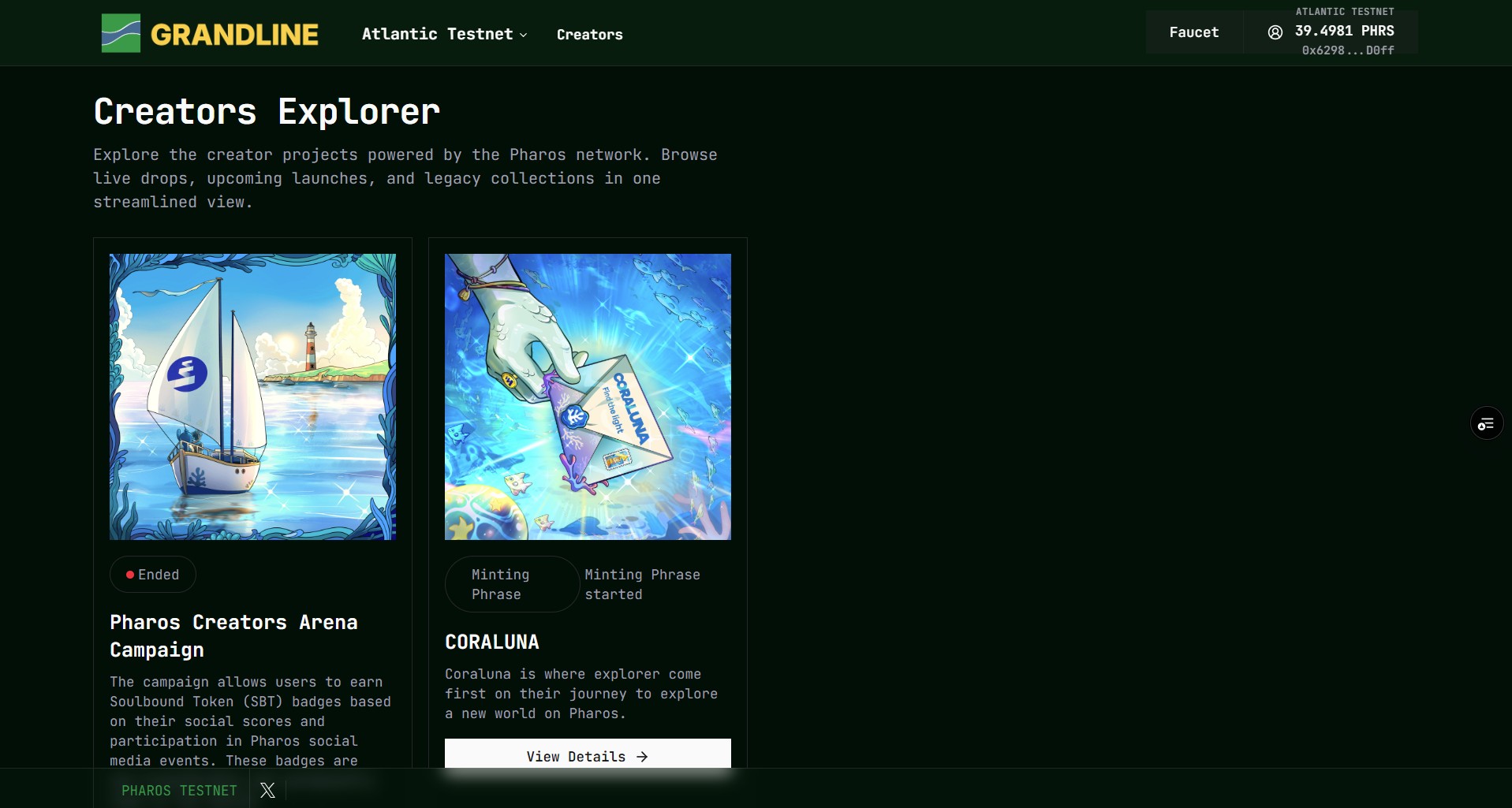This screenshot has width=1512, height=808.
Task: Click the Minting Phrase status pill
Action: pyautogui.click(x=513, y=584)
